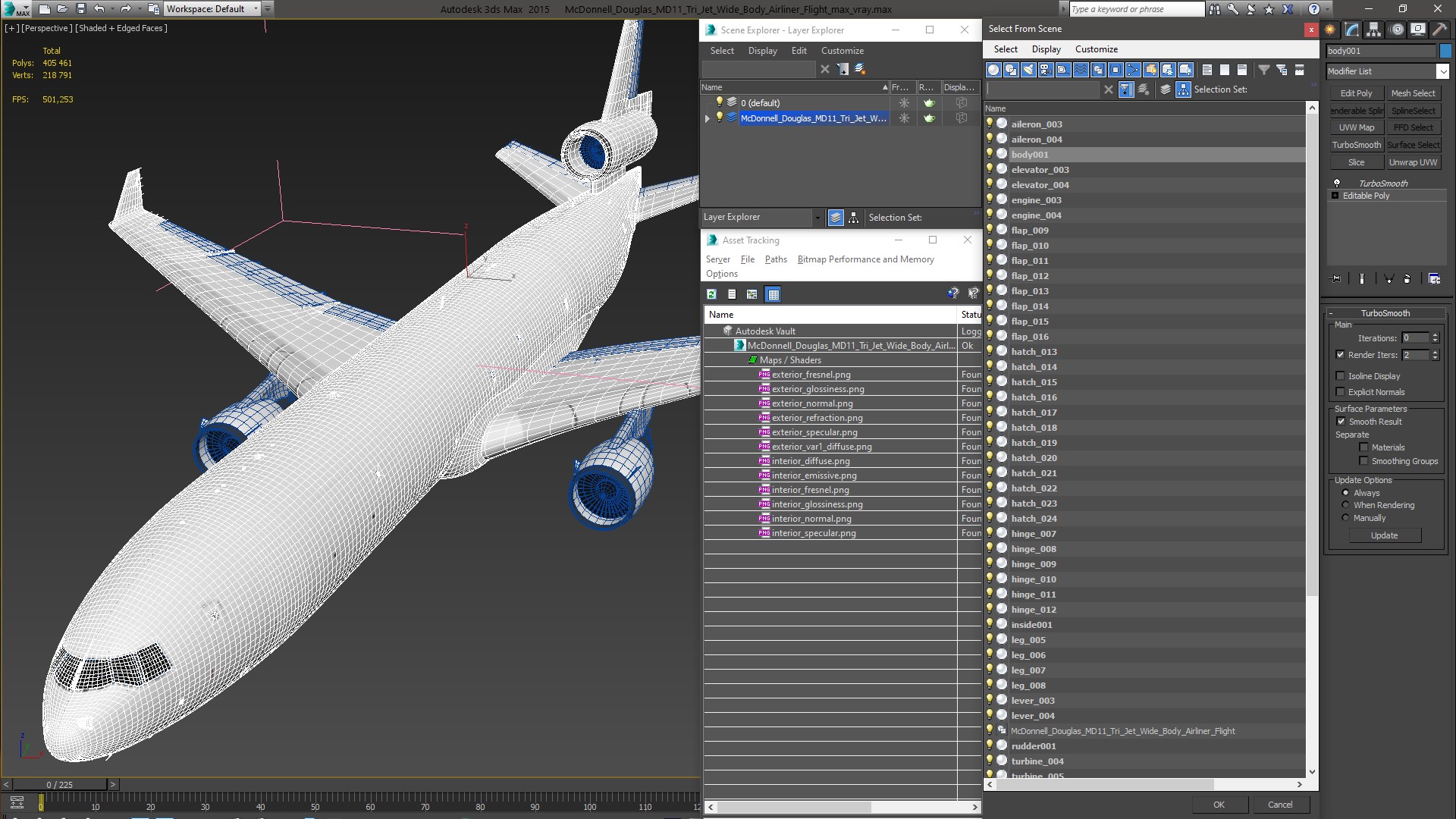Viewport: 1456px width, 819px height.
Task: Enable the Explicit Normals checkbox
Action: coord(1340,392)
